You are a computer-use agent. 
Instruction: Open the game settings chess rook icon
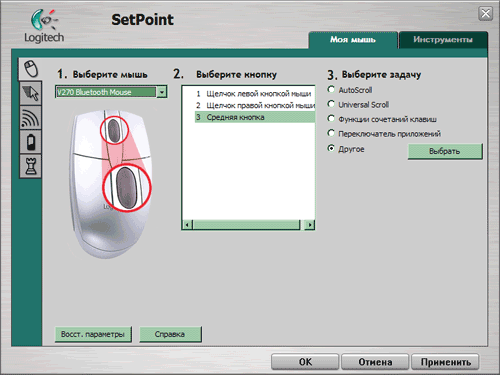30,166
